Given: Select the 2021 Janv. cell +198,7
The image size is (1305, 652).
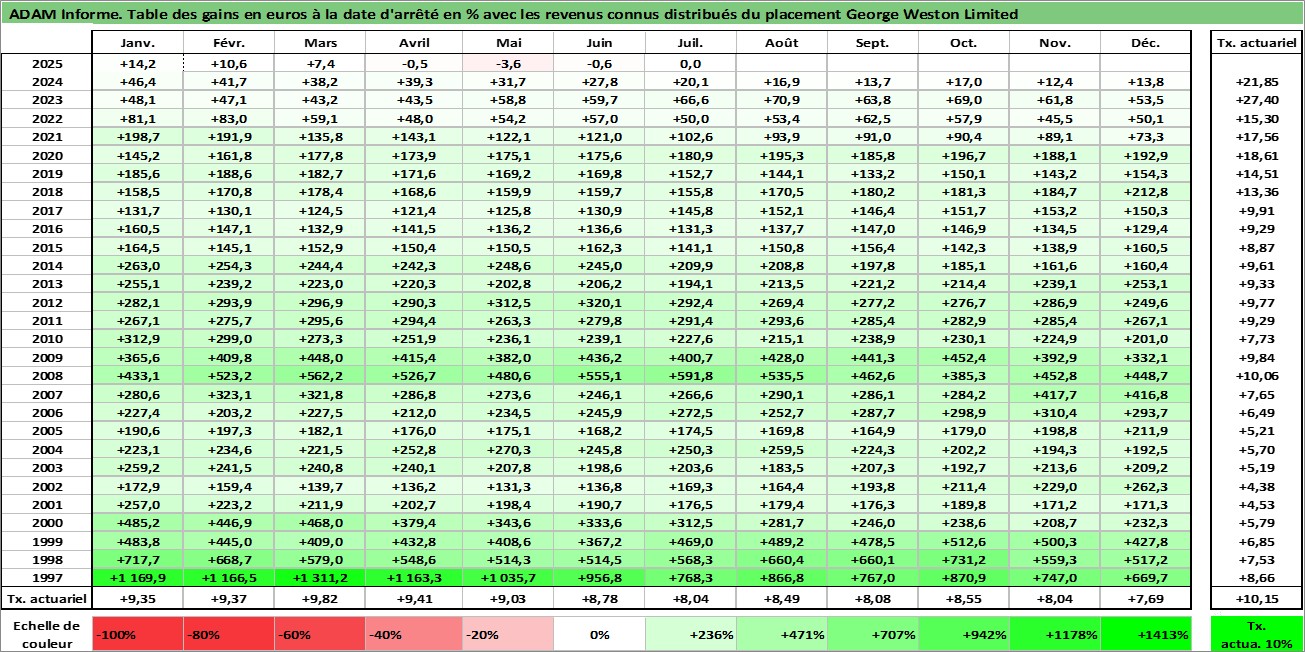Looking at the screenshot, I should (x=137, y=137).
